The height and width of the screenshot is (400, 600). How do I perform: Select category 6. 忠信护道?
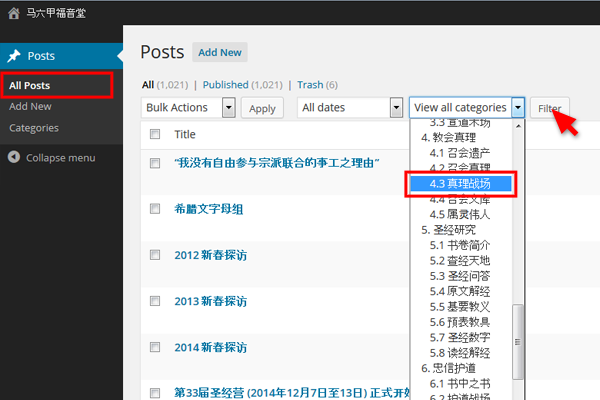448,368
